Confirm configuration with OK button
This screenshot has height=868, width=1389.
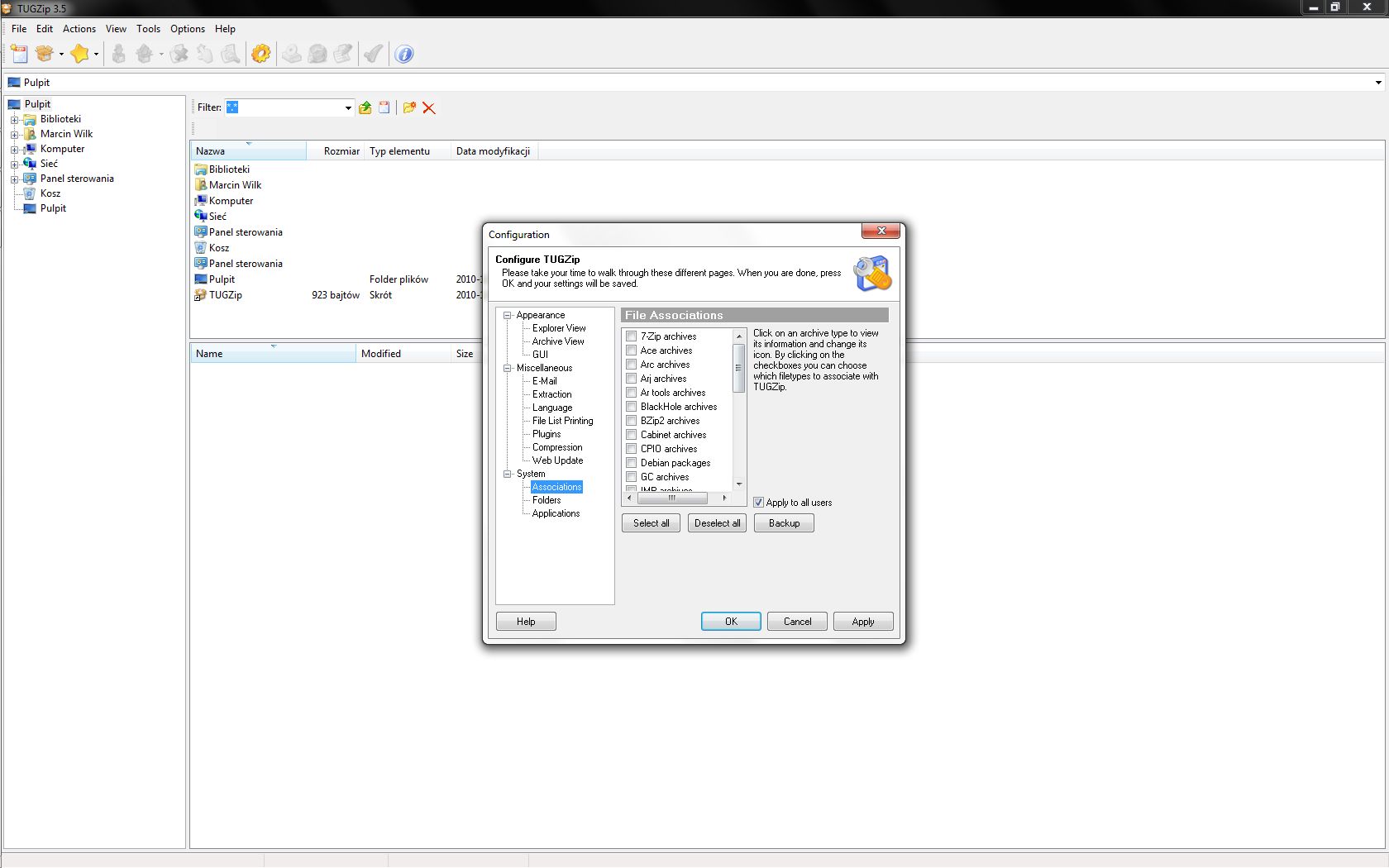point(731,622)
